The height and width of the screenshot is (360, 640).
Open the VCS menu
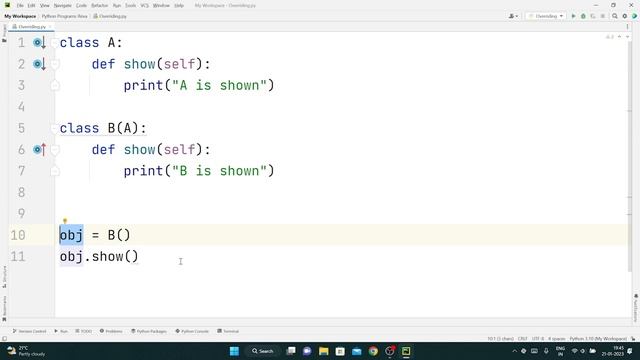pos(144,5)
